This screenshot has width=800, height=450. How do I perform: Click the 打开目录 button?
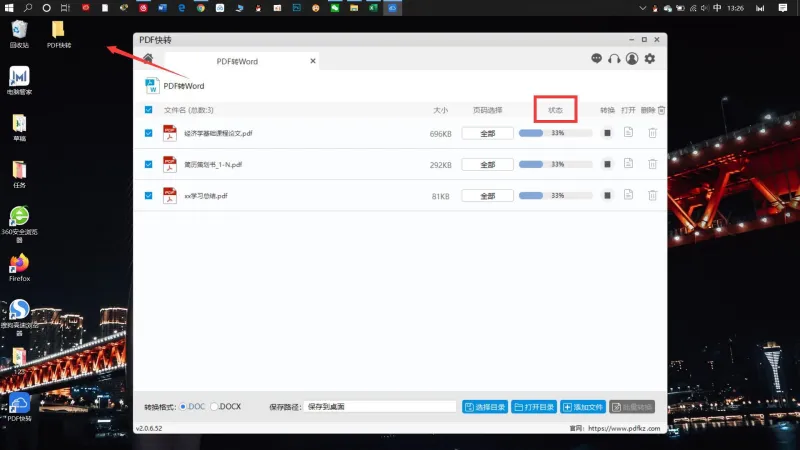tap(534, 407)
